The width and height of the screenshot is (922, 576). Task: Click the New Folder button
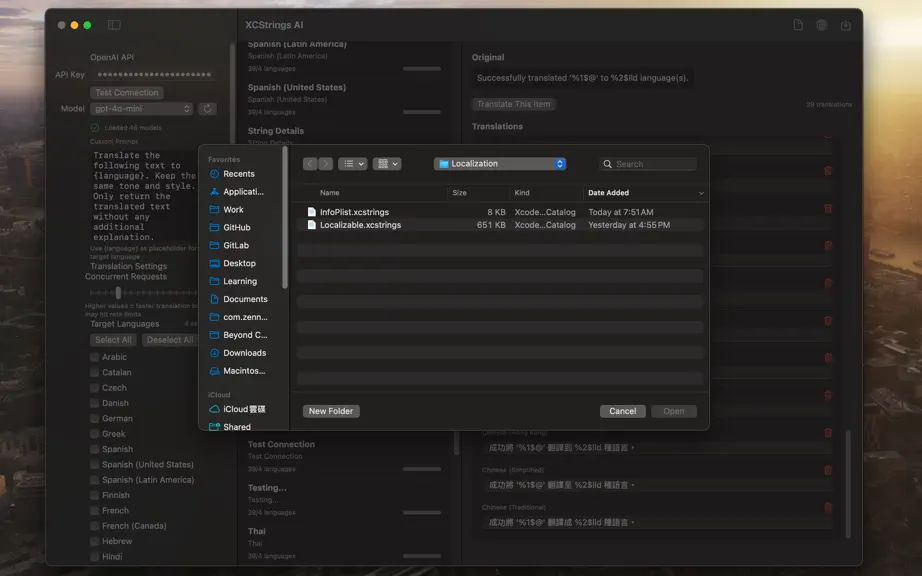pyautogui.click(x=331, y=411)
